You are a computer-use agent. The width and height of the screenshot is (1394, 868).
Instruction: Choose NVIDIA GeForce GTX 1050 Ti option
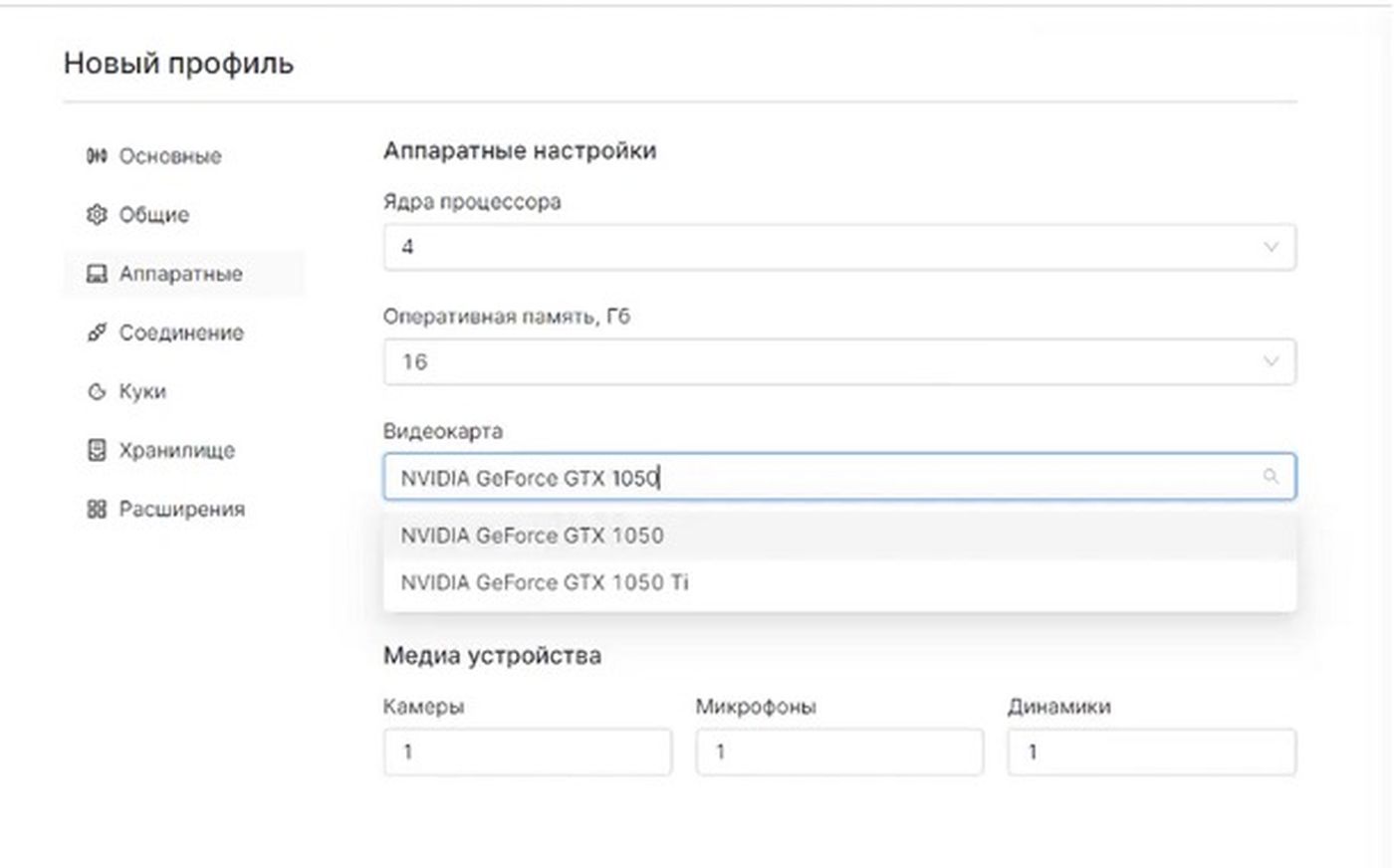pyautogui.click(x=839, y=582)
